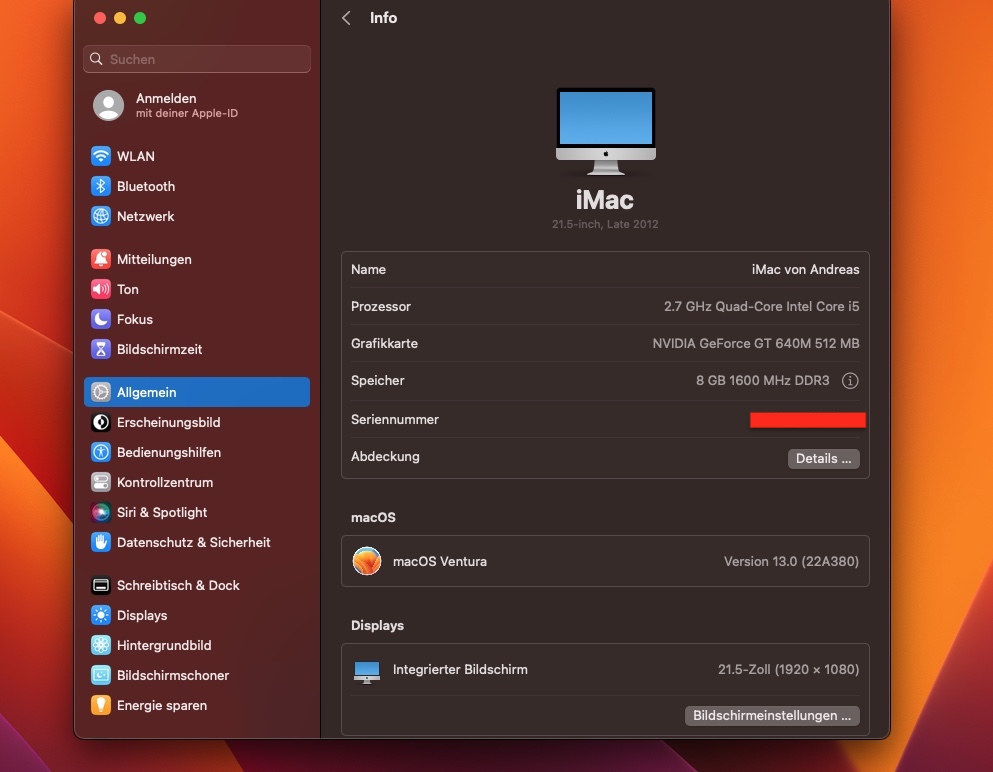Open Bedienungshilfen settings
The width and height of the screenshot is (993, 772).
tap(197, 452)
